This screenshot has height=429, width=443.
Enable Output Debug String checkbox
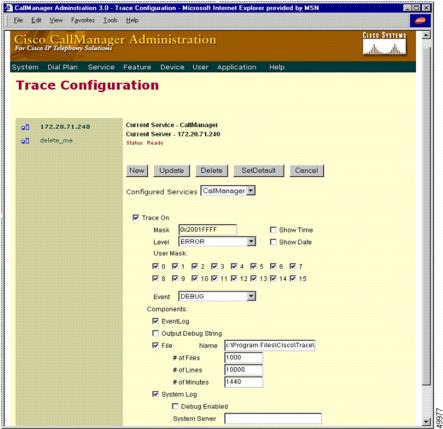tap(155, 333)
